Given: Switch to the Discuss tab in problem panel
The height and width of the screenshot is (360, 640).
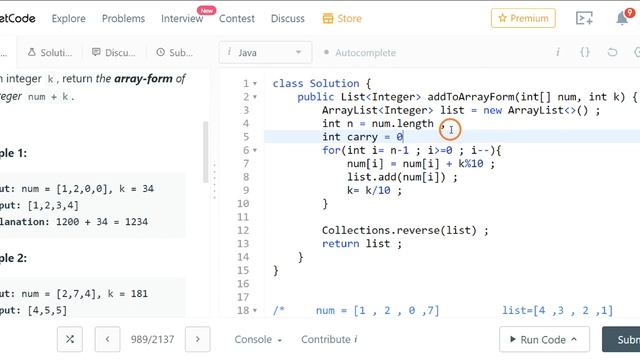Looking at the screenshot, I should click(113, 53).
